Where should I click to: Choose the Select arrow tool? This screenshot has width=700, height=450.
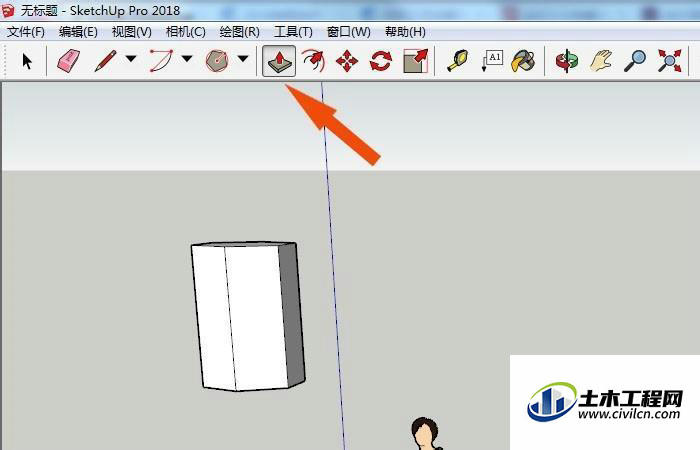click(27, 61)
